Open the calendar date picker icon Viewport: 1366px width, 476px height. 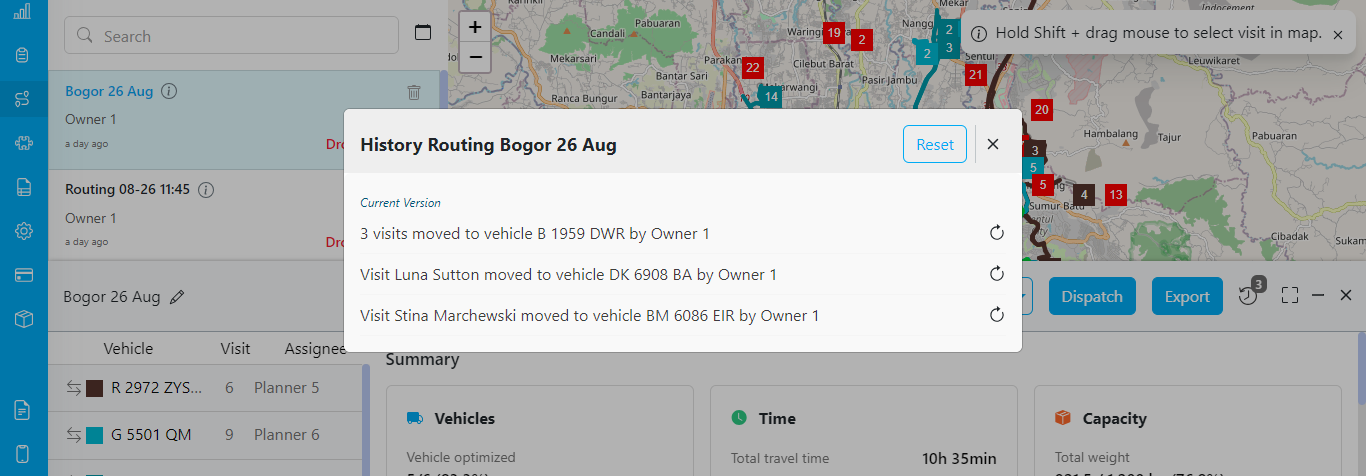[x=423, y=33]
